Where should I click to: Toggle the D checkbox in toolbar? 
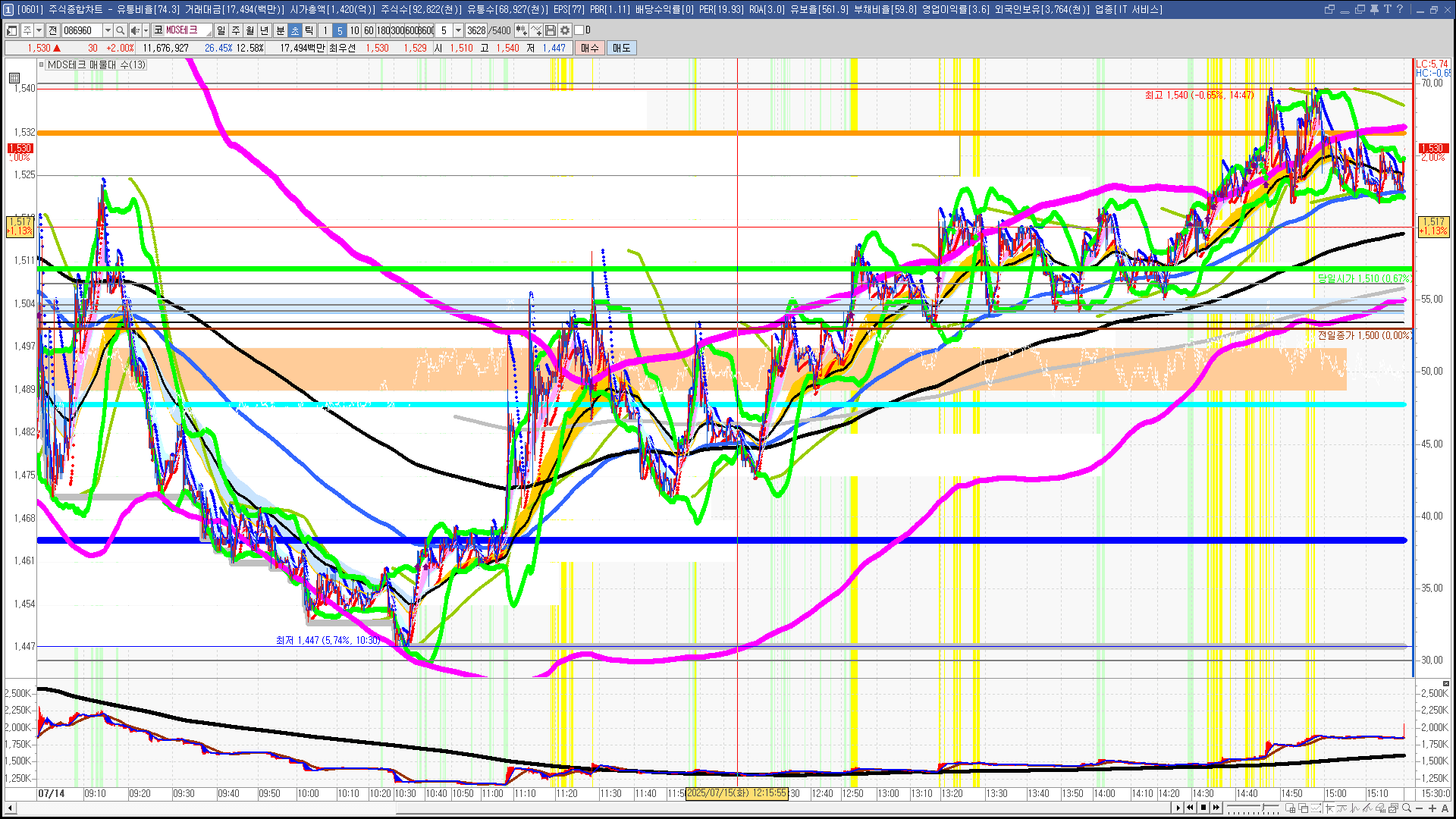coord(579,30)
